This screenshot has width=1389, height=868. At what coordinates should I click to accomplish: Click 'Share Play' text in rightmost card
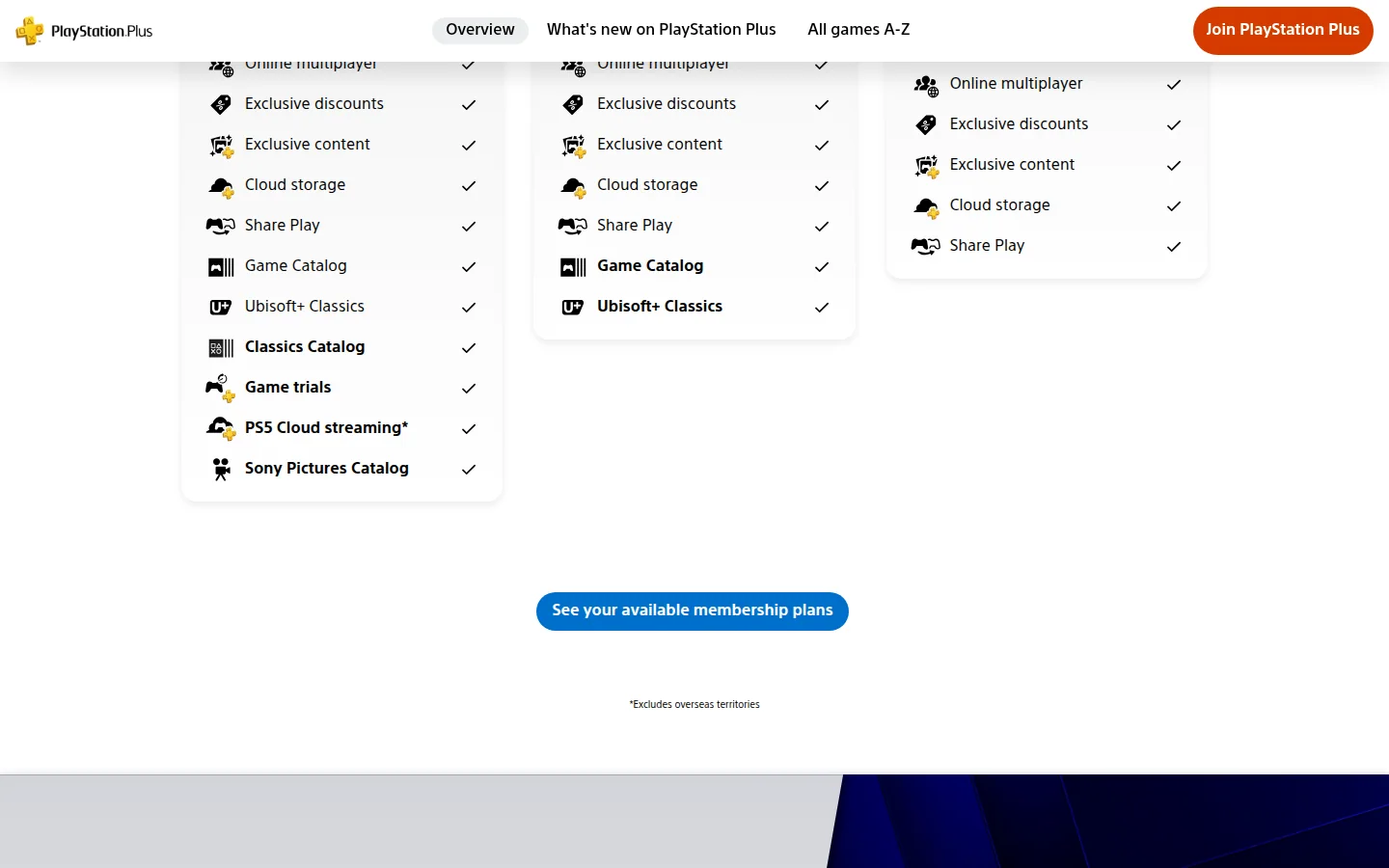[x=988, y=246]
